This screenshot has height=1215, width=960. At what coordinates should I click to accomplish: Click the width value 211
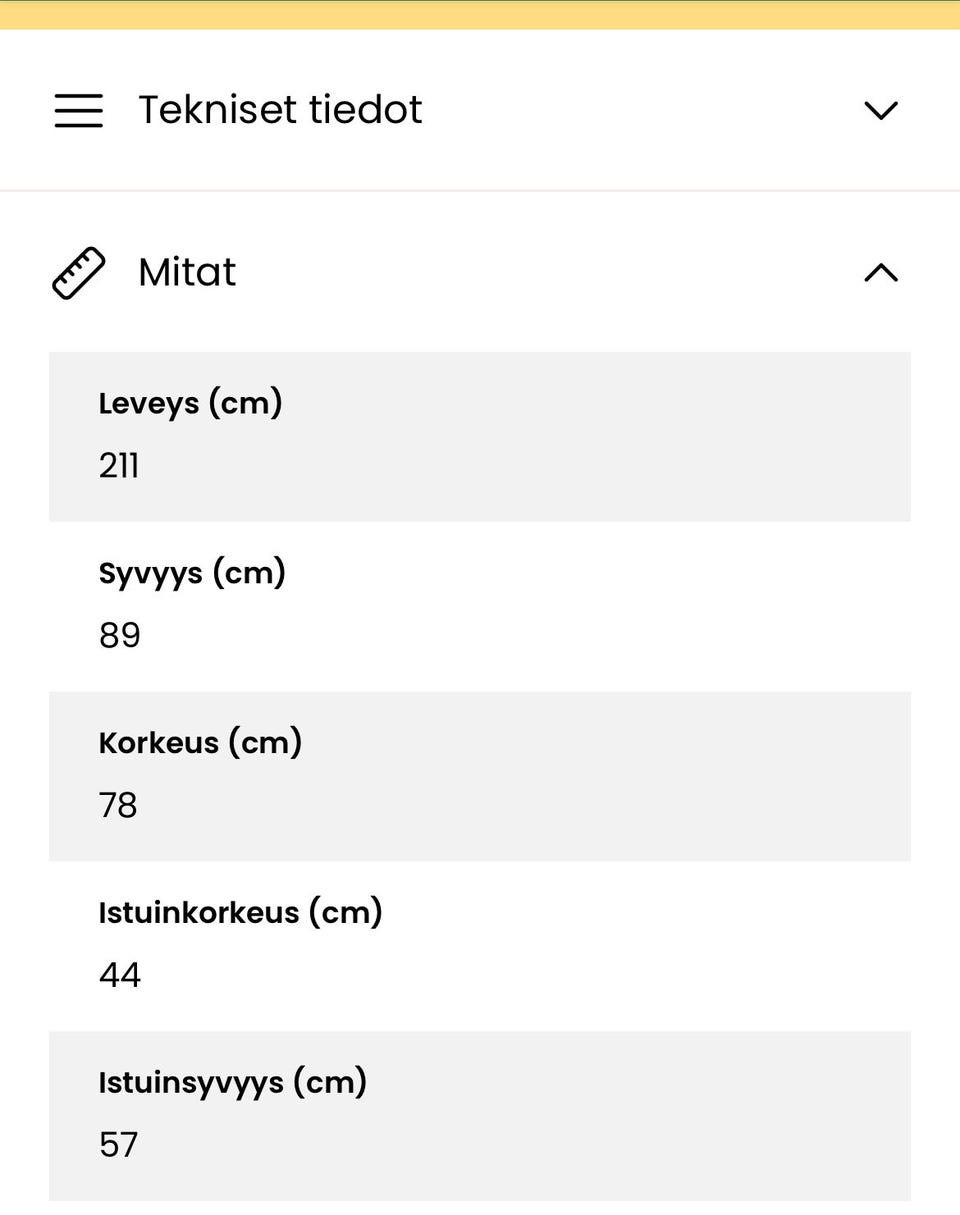(x=119, y=466)
